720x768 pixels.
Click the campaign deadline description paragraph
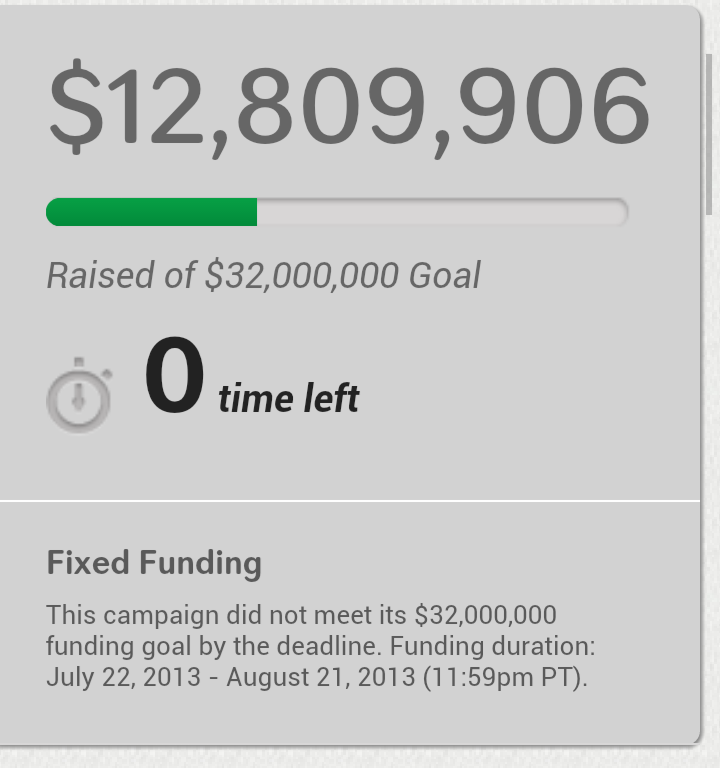coord(321,646)
